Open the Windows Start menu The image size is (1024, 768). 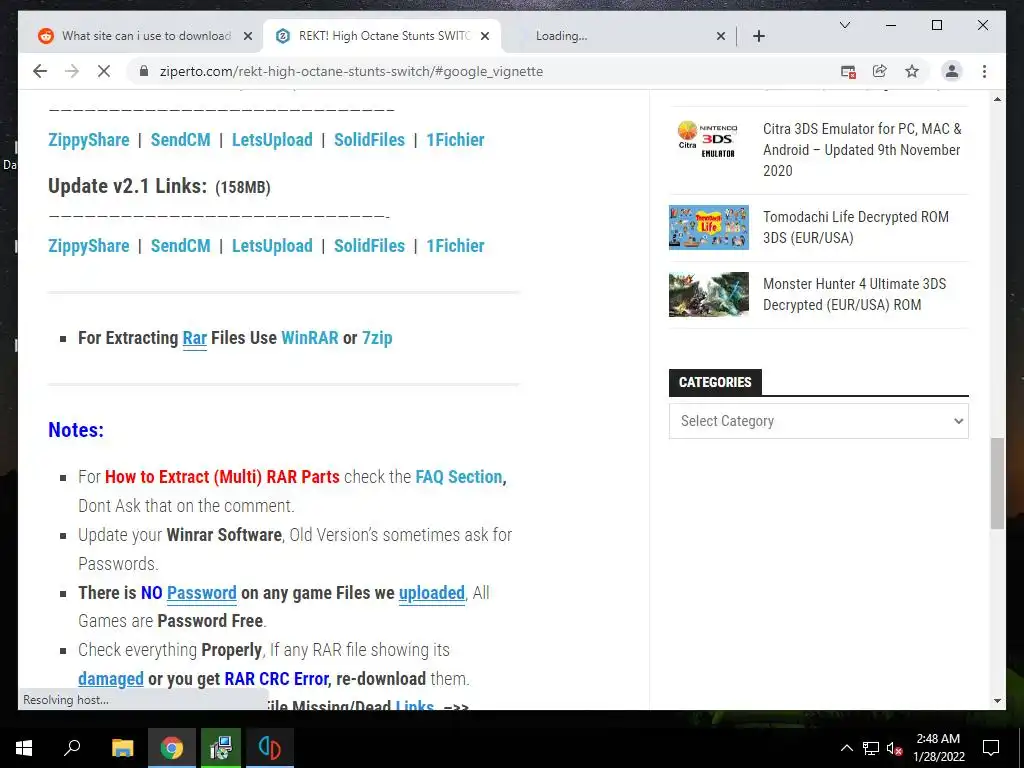point(24,748)
